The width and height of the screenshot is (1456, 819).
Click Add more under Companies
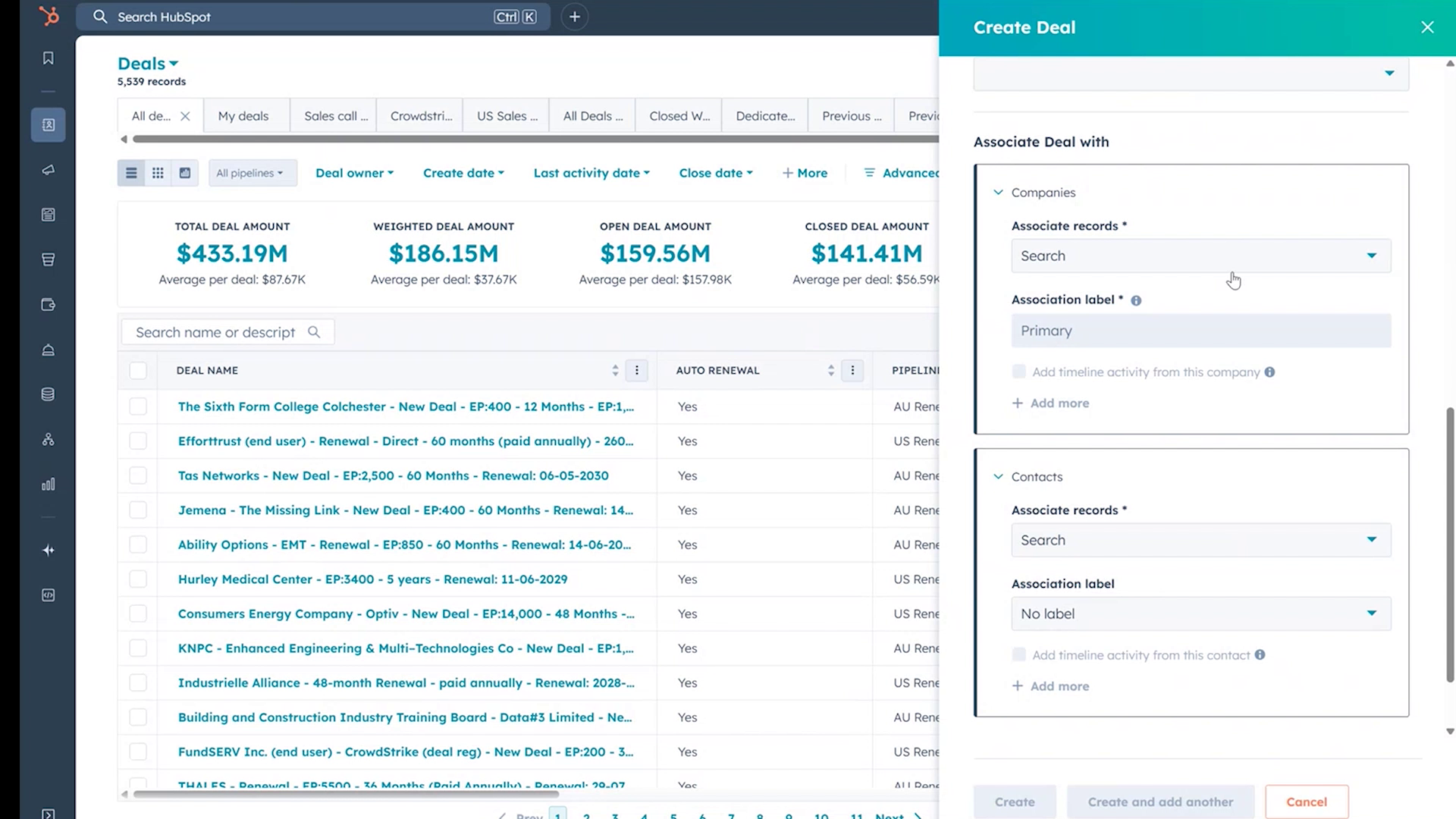[1050, 403]
